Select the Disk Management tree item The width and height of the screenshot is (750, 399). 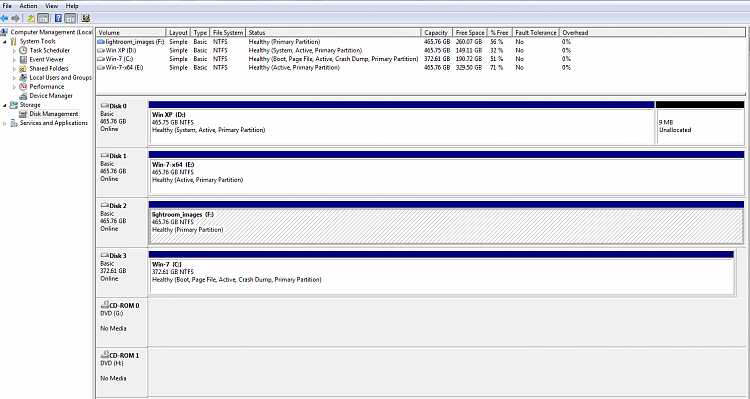pyautogui.click(x=54, y=114)
